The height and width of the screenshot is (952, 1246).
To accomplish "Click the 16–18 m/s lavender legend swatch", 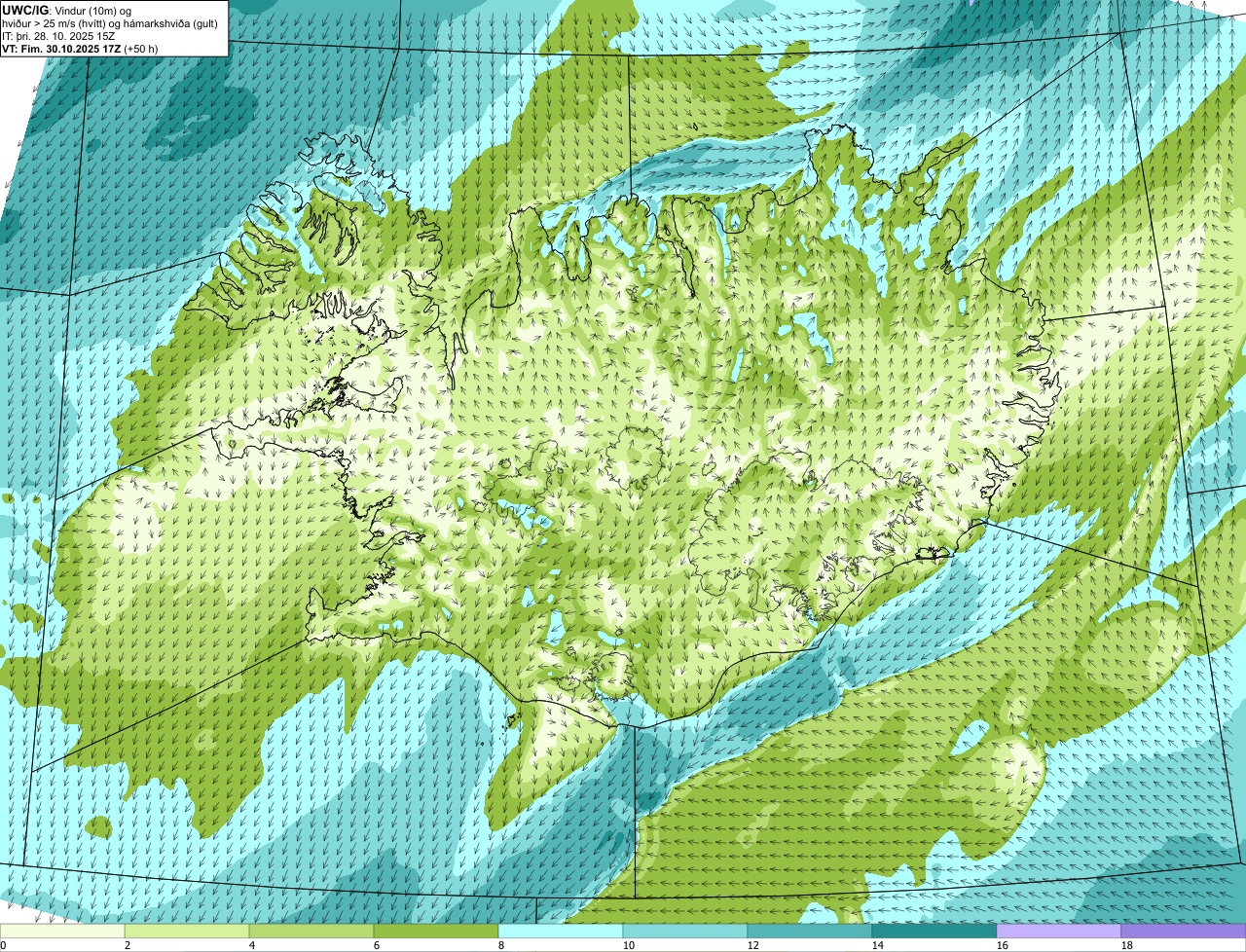I will coord(1059,931).
